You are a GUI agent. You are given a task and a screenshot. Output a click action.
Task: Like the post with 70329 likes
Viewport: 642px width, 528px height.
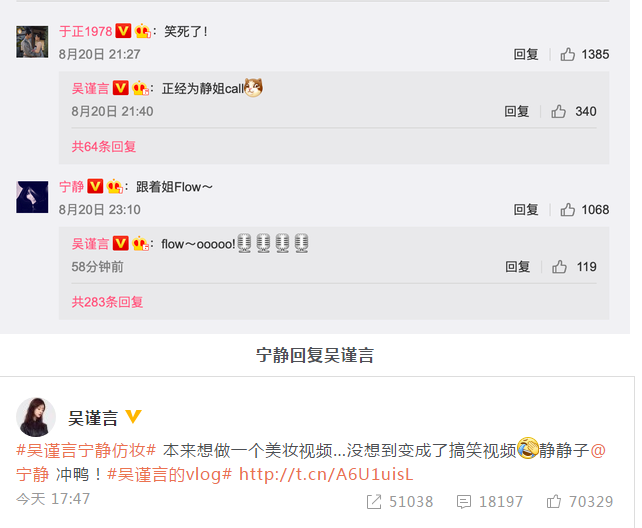pos(554,502)
